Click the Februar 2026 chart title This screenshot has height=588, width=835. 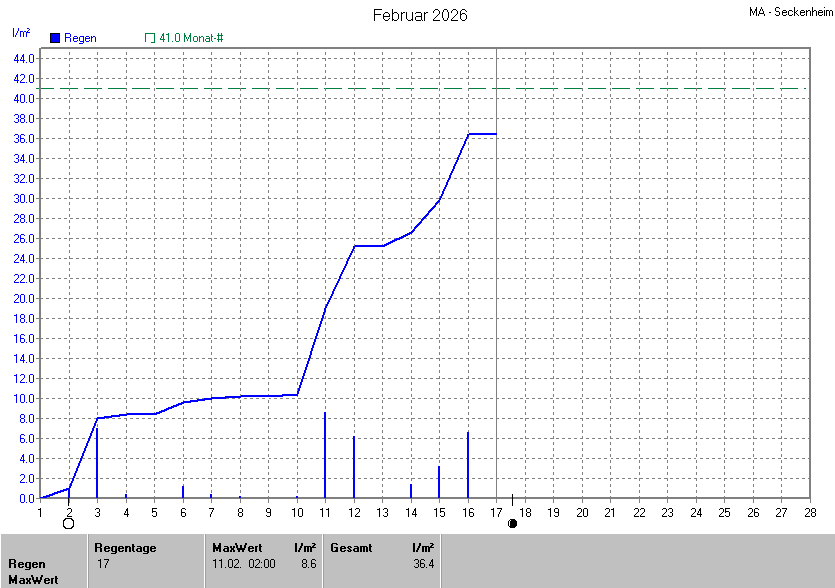pos(420,15)
